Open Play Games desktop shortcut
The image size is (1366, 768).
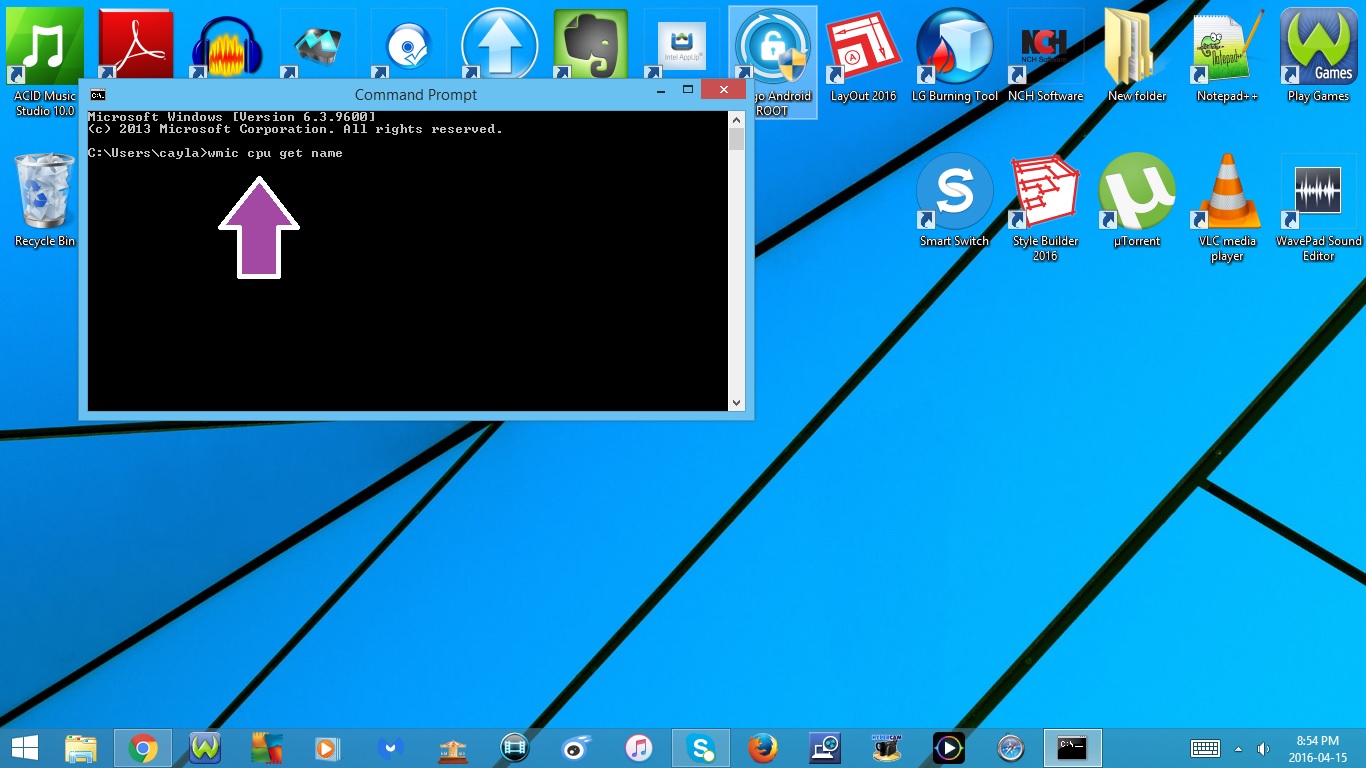1319,55
